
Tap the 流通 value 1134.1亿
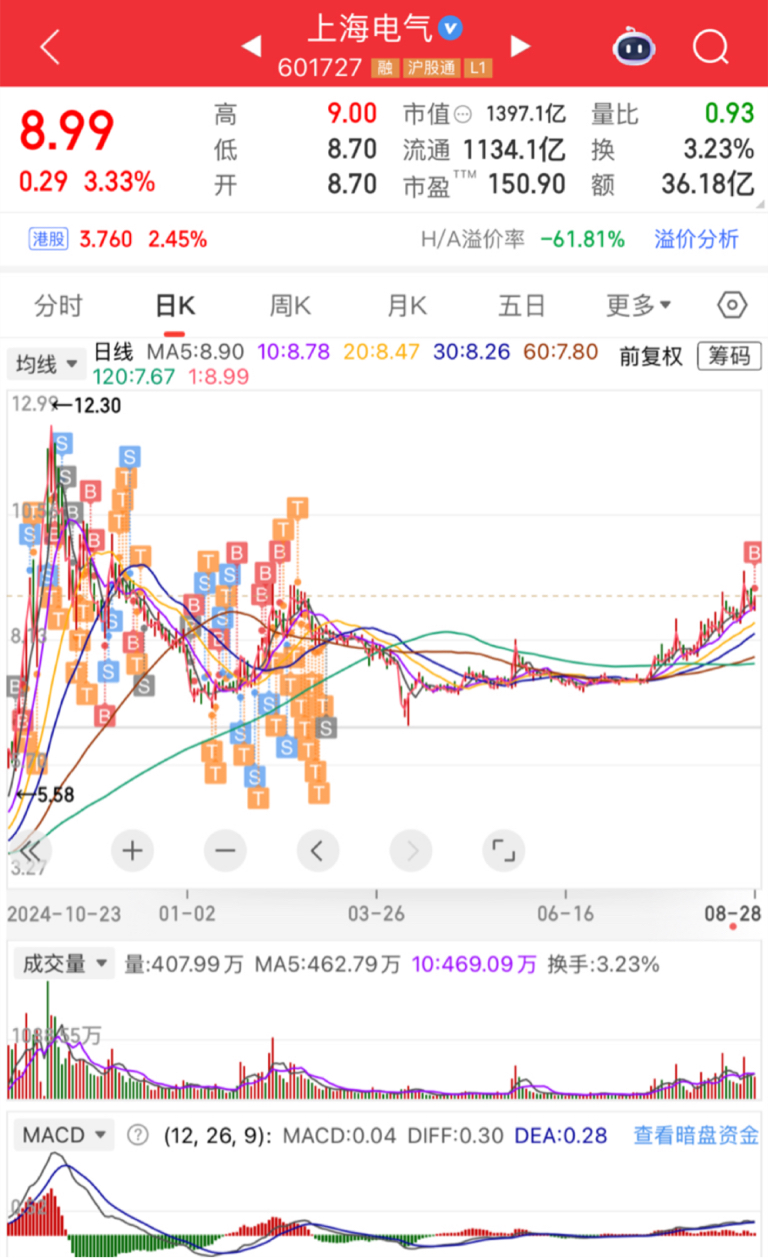513,150
